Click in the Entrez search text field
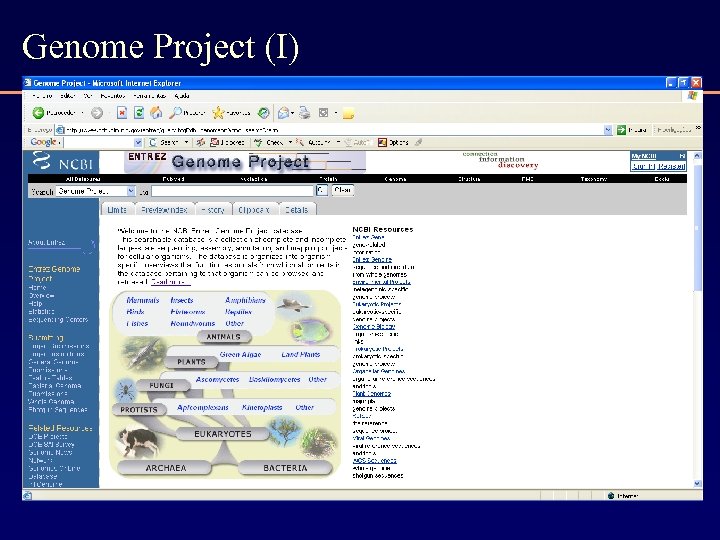Image resolution: width=720 pixels, height=540 pixels. pyautogui.click(x=232, y=191)
